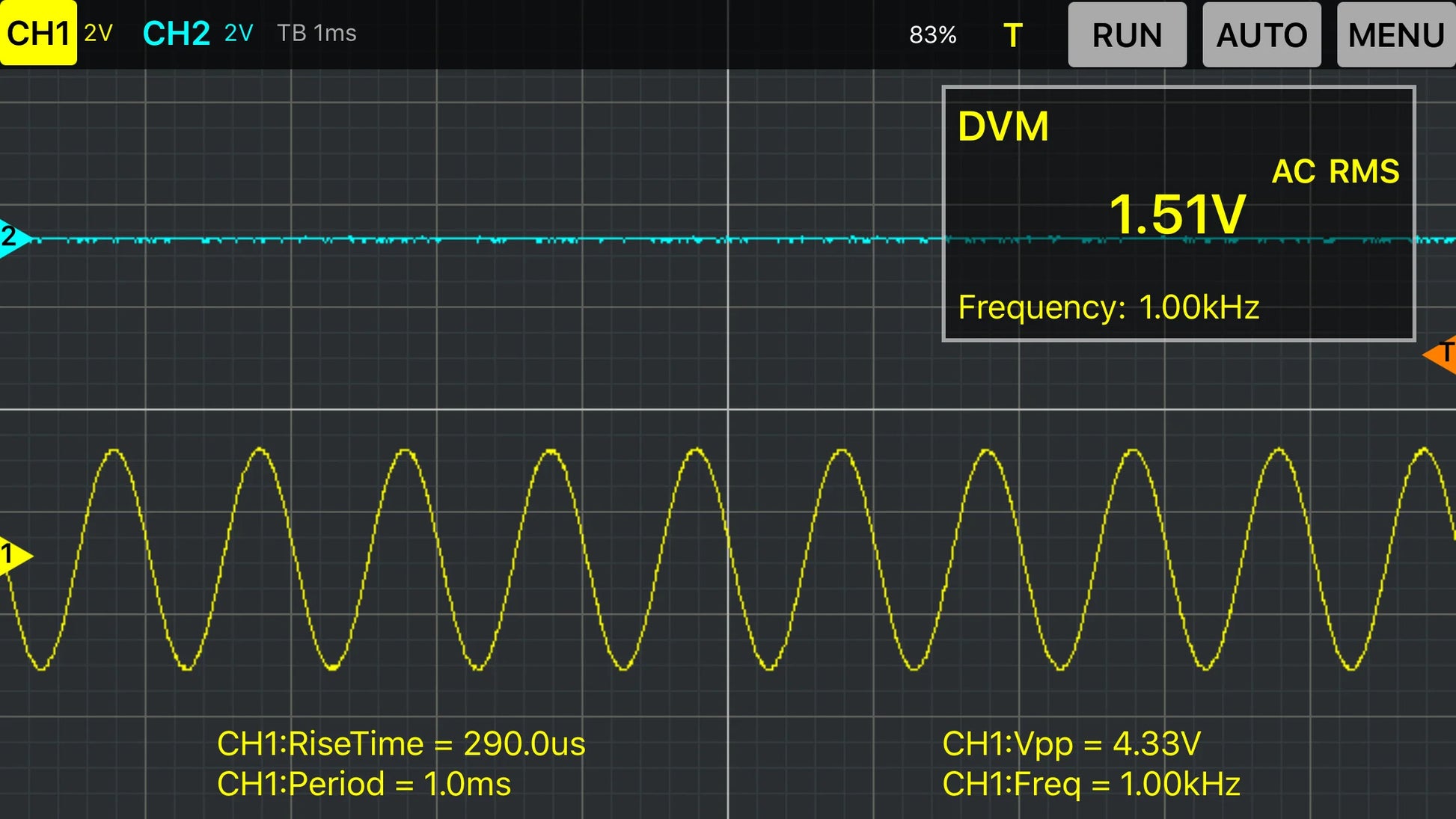Tap the CH1:Vpp measurement

point(1071,743)
